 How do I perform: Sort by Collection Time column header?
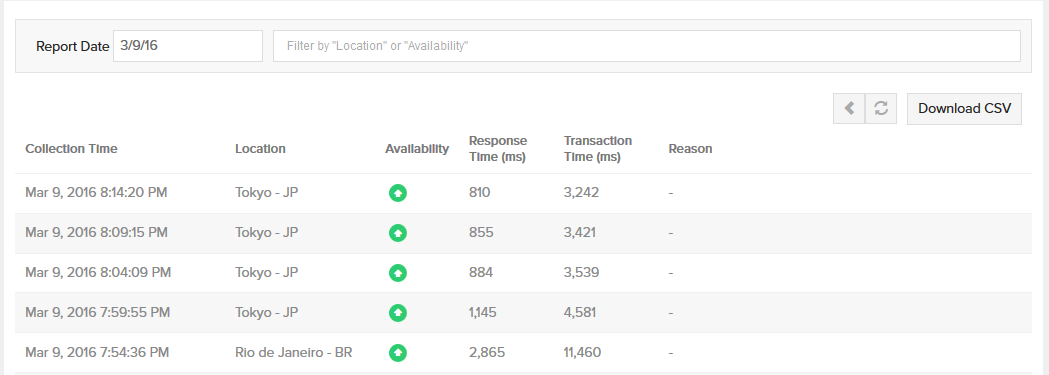click(x=72, y=149)
